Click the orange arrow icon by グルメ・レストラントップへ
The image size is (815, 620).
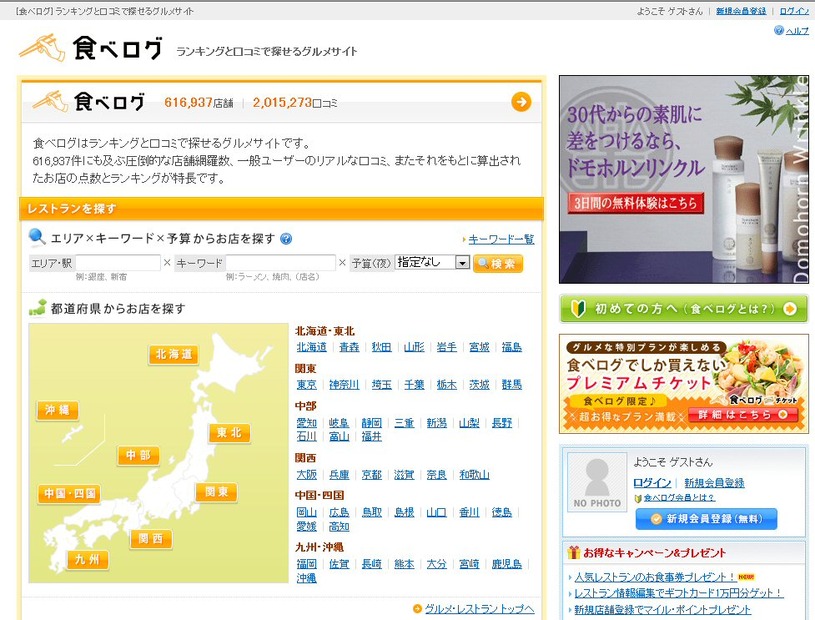(x=417, y=609)
